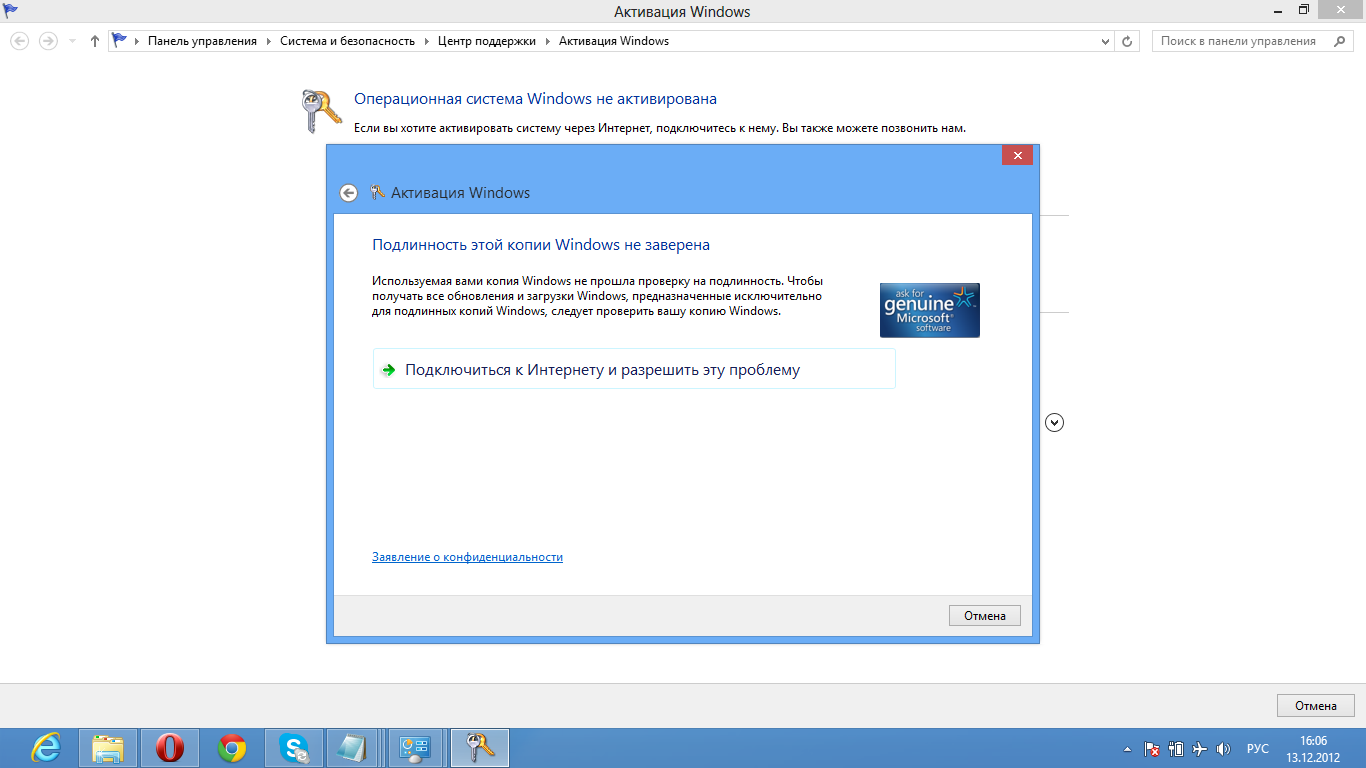The image size is (1366, 768).
Task: Click Отмена in the activation dialog
Action: tap(985, 615)
